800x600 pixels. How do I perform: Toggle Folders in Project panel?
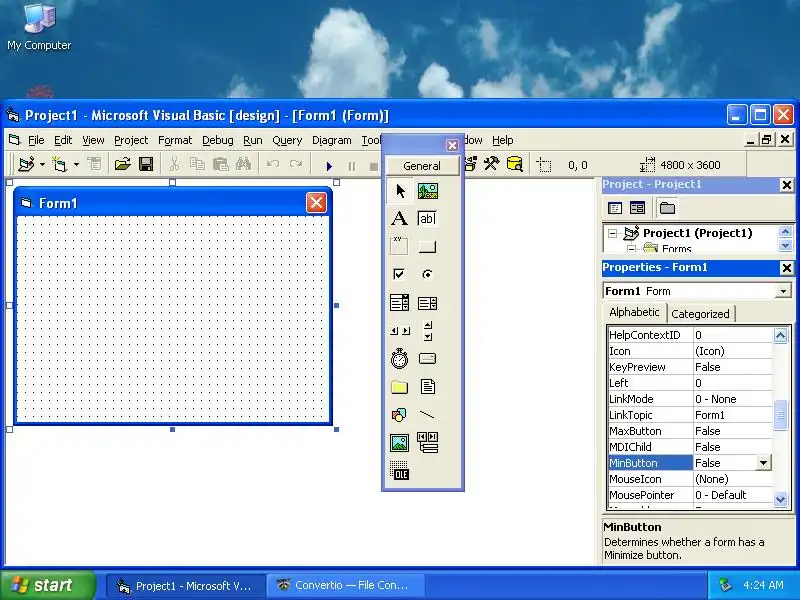click(x=667, y=208)
